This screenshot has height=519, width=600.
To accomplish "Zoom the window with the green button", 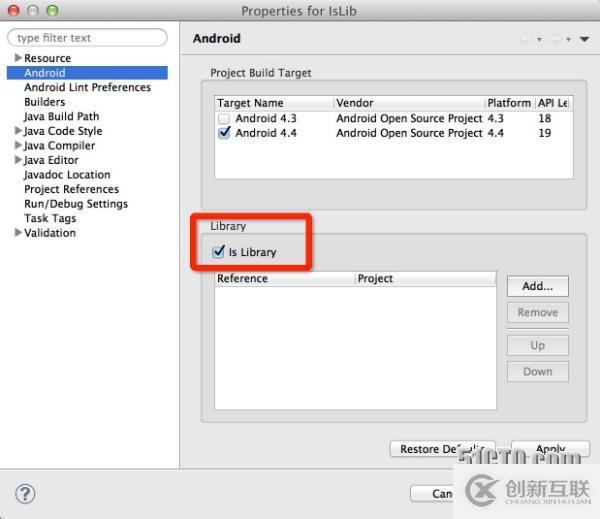I will 52,10.
